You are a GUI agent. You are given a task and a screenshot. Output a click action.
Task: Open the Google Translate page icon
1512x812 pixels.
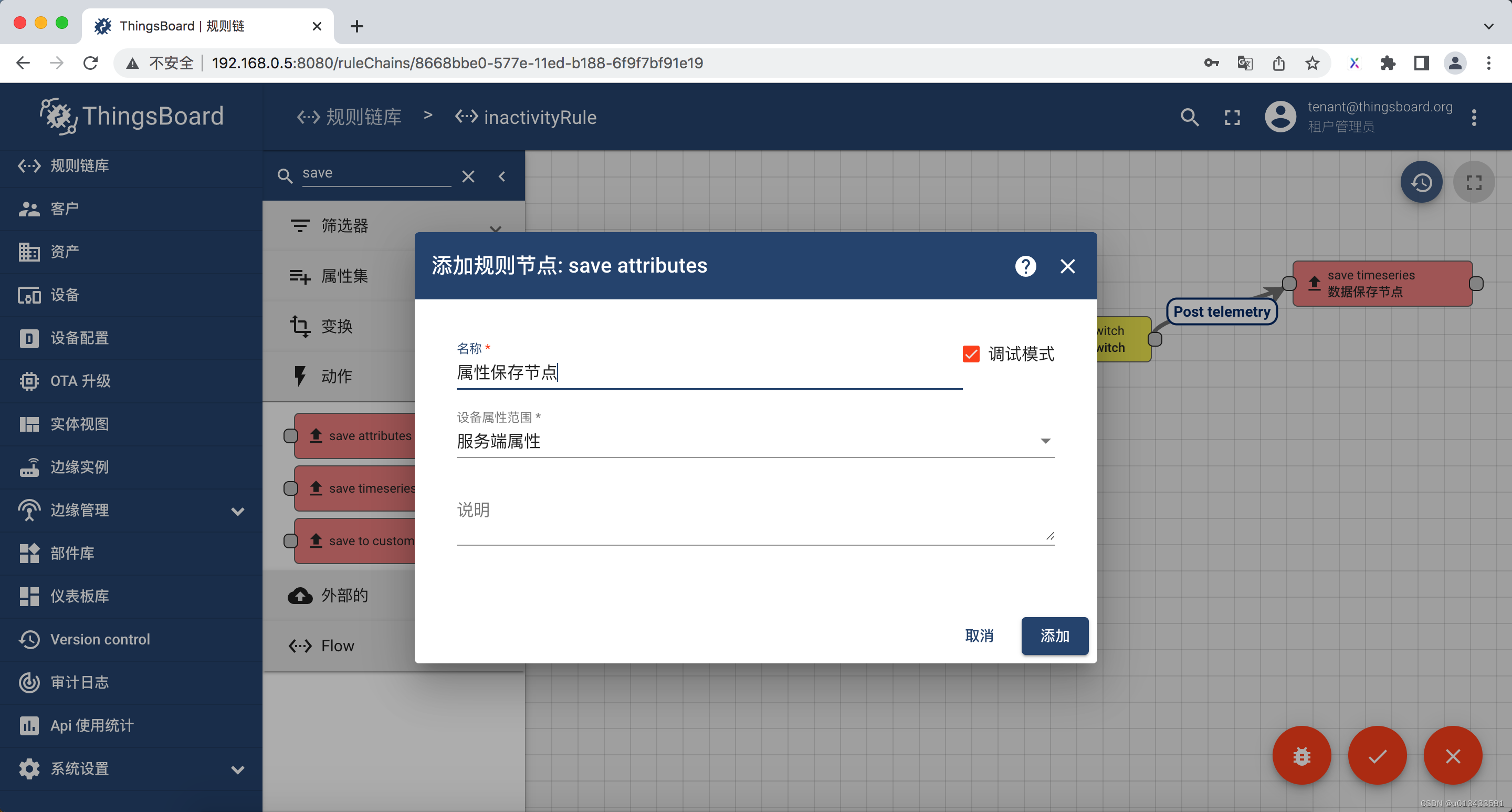click(1244, 63)
